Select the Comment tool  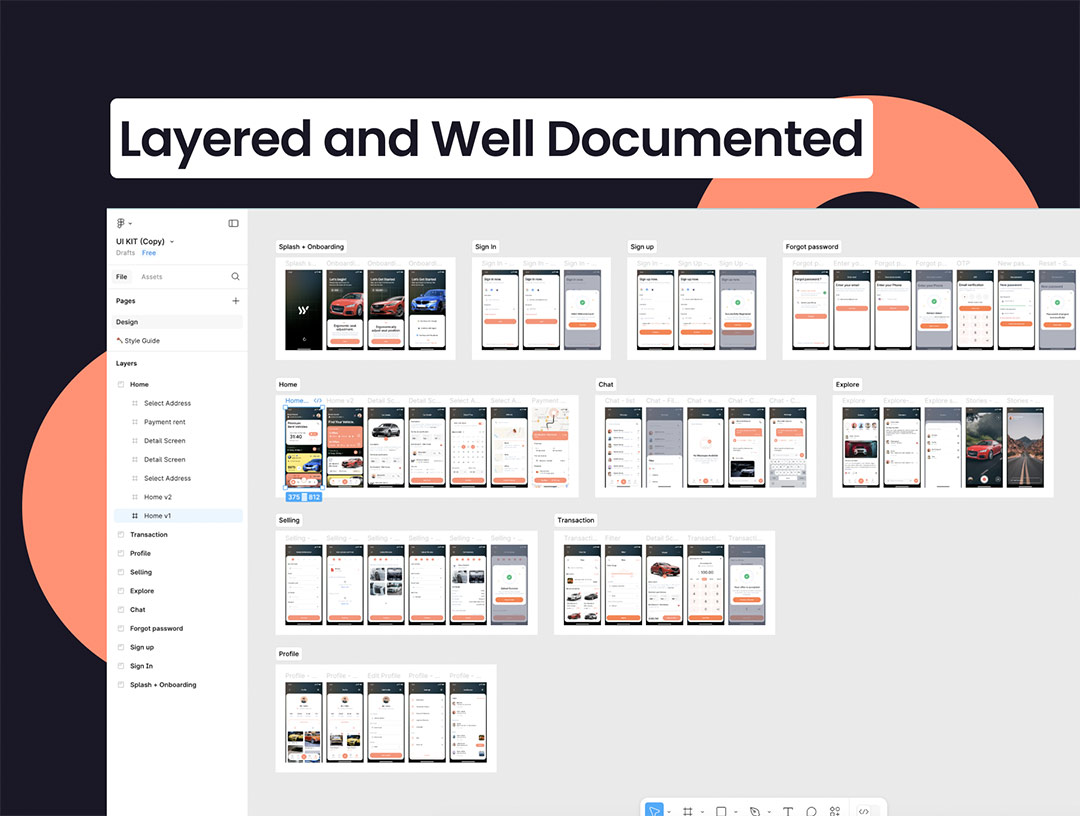tap(811, 811)
